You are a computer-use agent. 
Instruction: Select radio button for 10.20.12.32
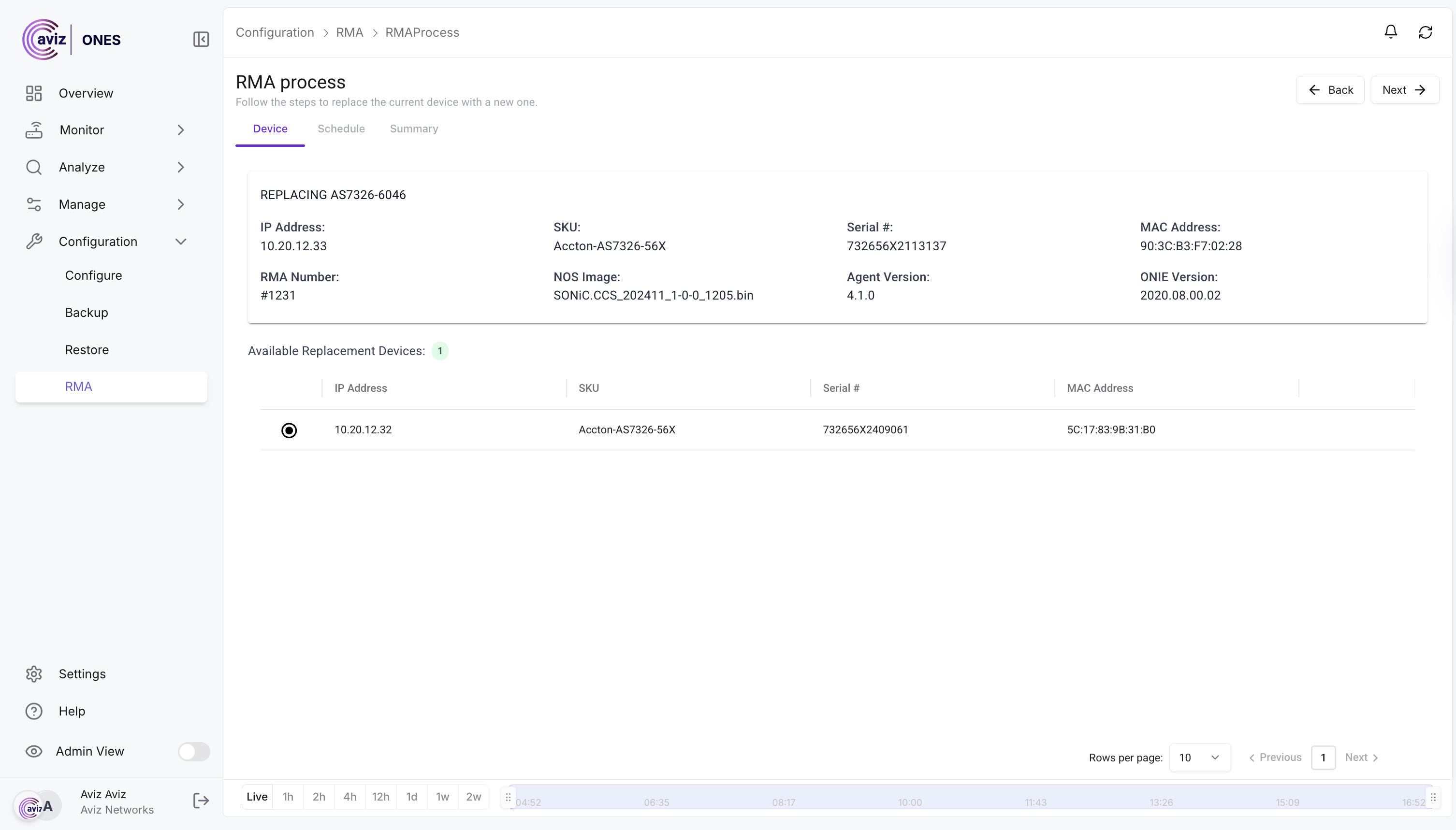pyautogui.click(x=289, y=430)
